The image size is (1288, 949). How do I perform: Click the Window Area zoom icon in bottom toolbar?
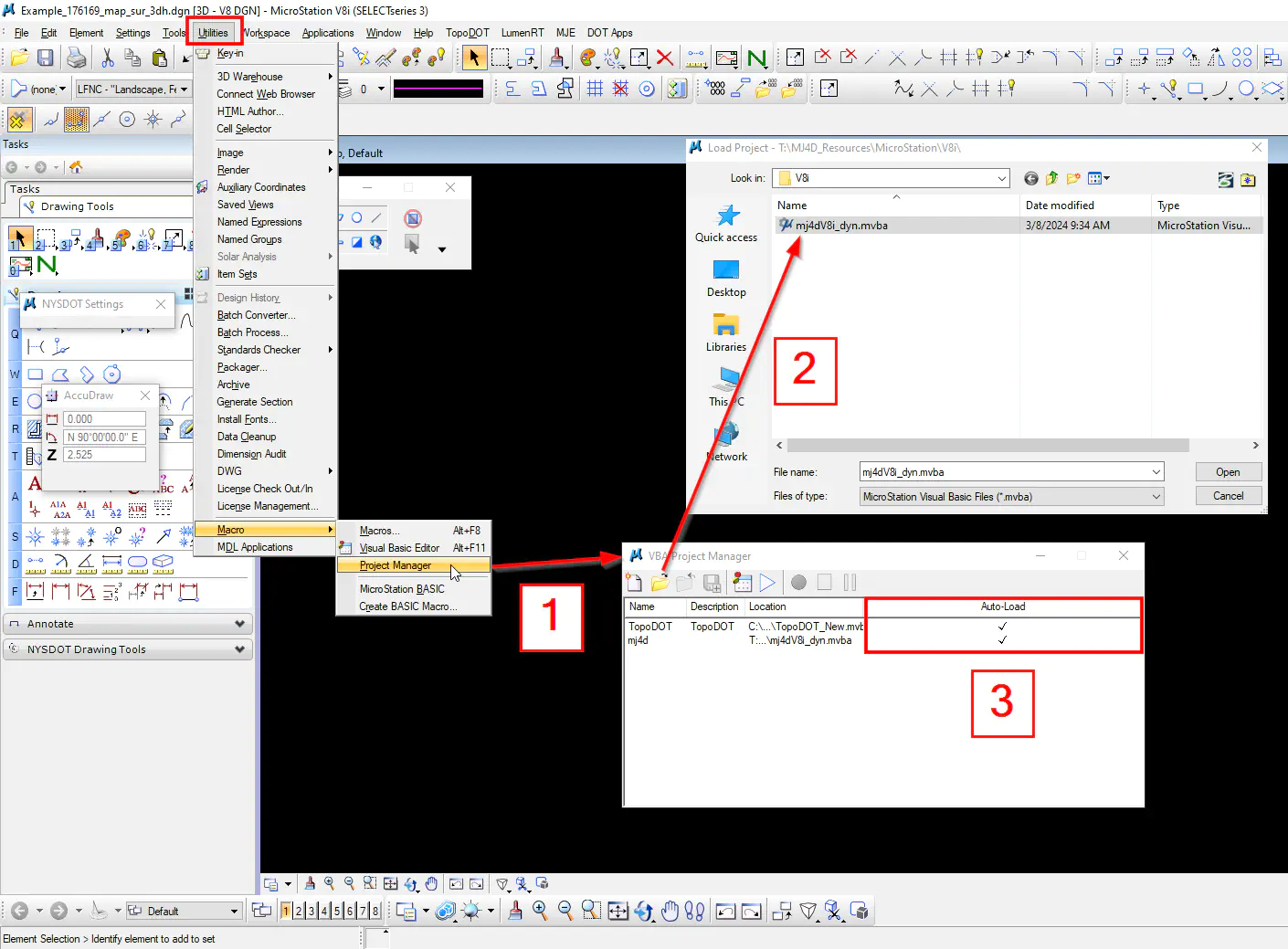(591, 911)
